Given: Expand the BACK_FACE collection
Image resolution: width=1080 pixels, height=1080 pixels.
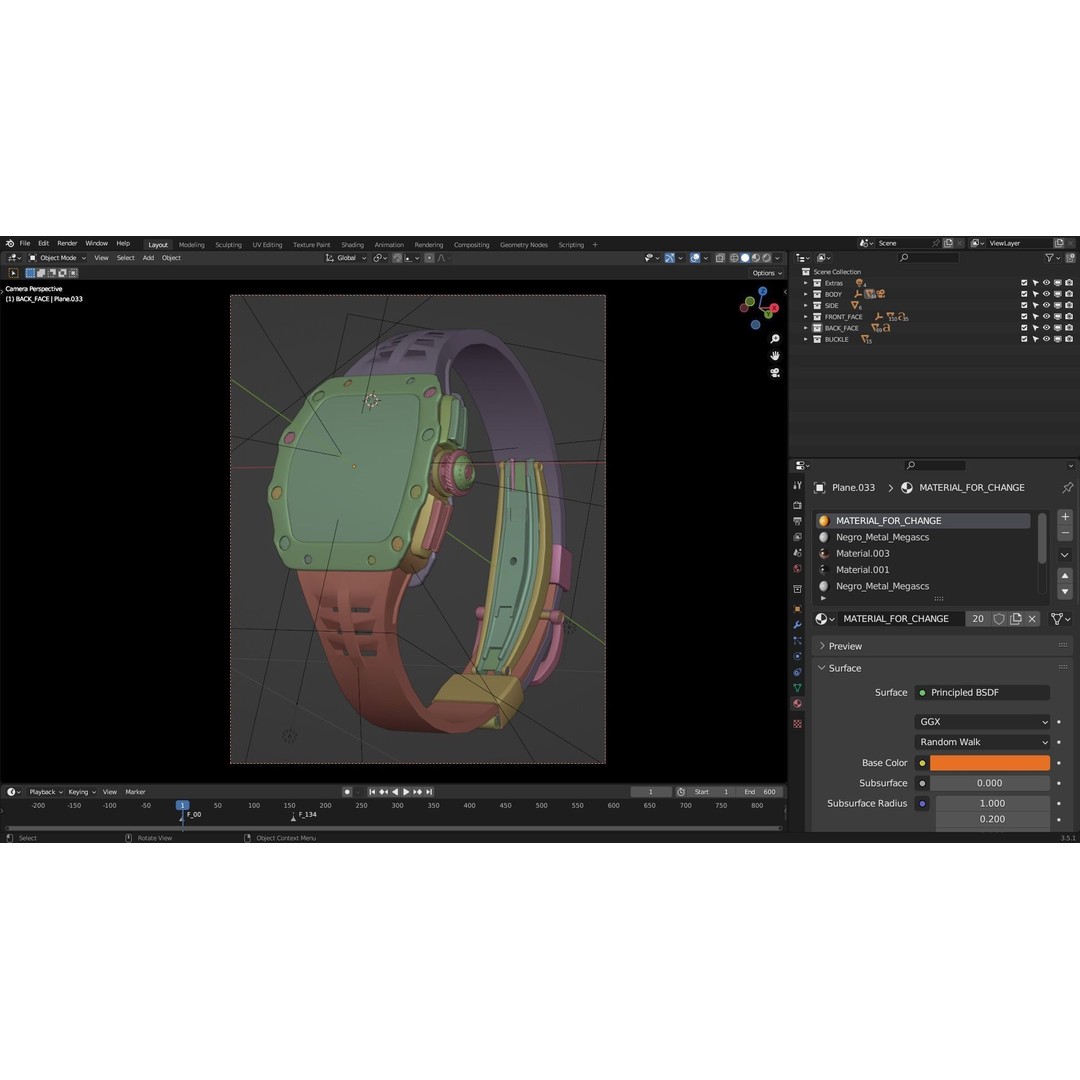Looking at the screenshot, I should coord(805,327).
